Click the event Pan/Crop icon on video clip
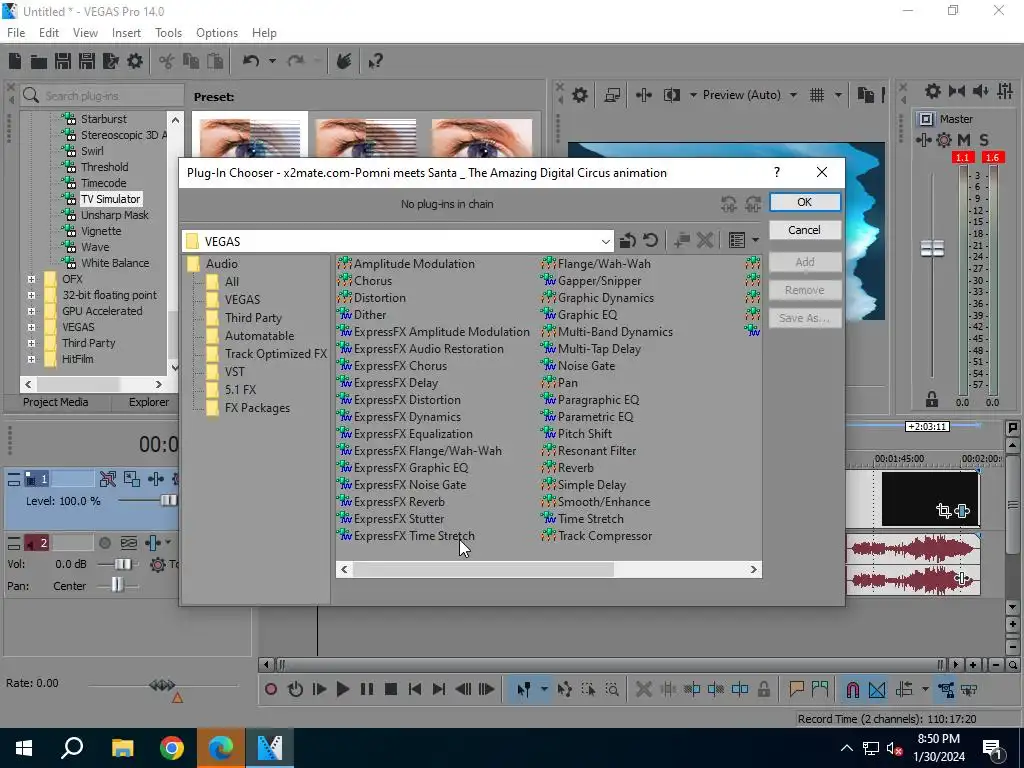The height and width of the screenshot is (768, 1024). [x=943, y=511]
